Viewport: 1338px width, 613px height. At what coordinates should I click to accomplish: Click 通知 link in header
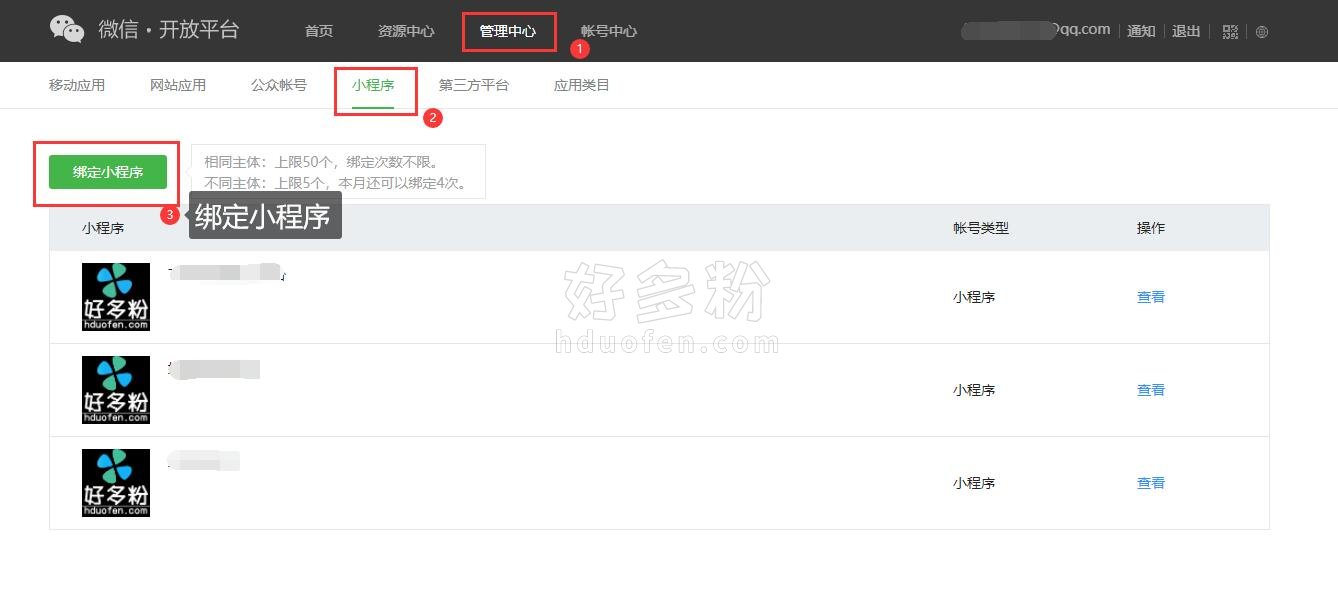coord(1141,31)
